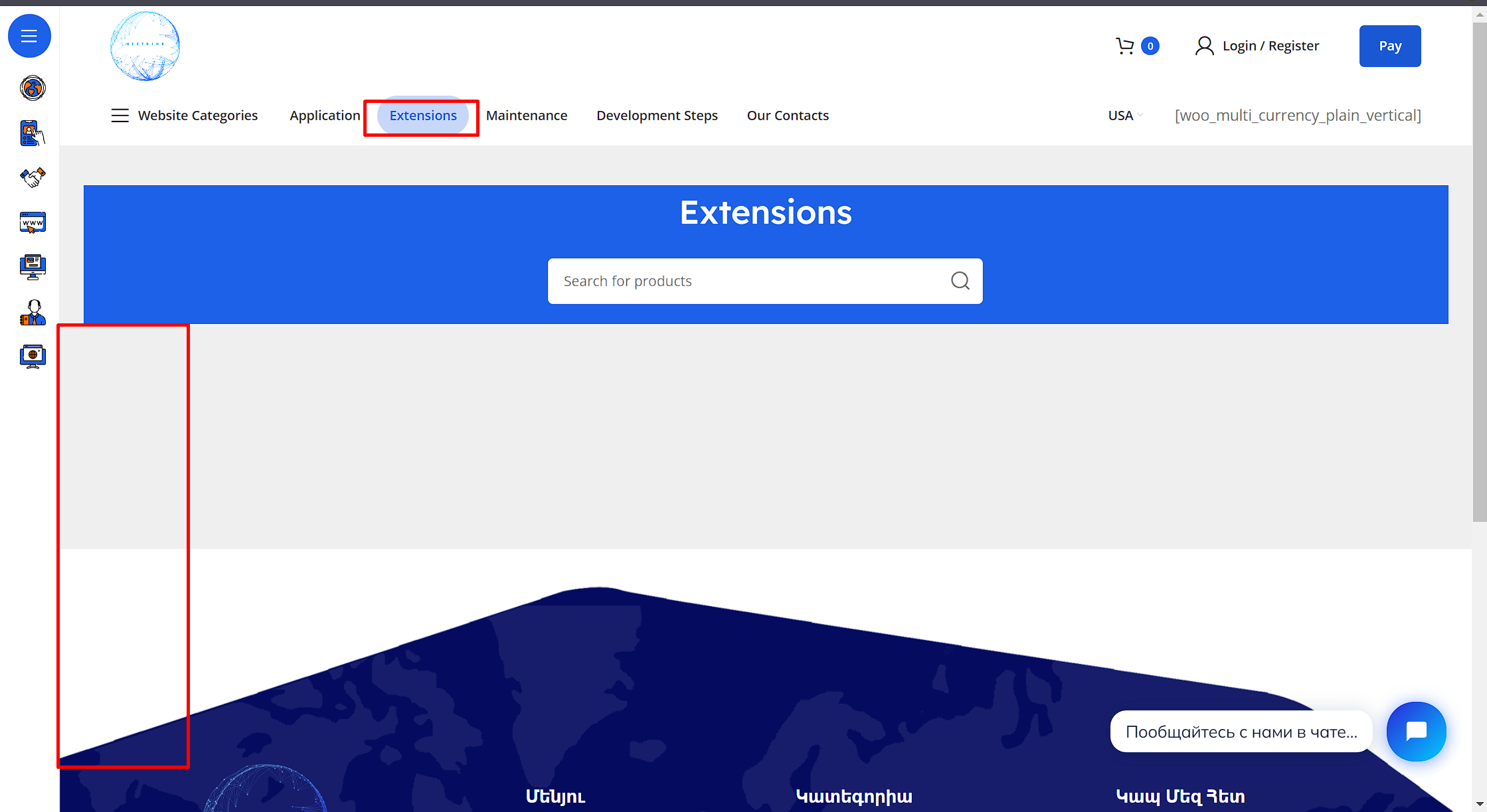Click Login / Register link
The width and height of the screenshot is (1487, 812).
pos(1270,46)
